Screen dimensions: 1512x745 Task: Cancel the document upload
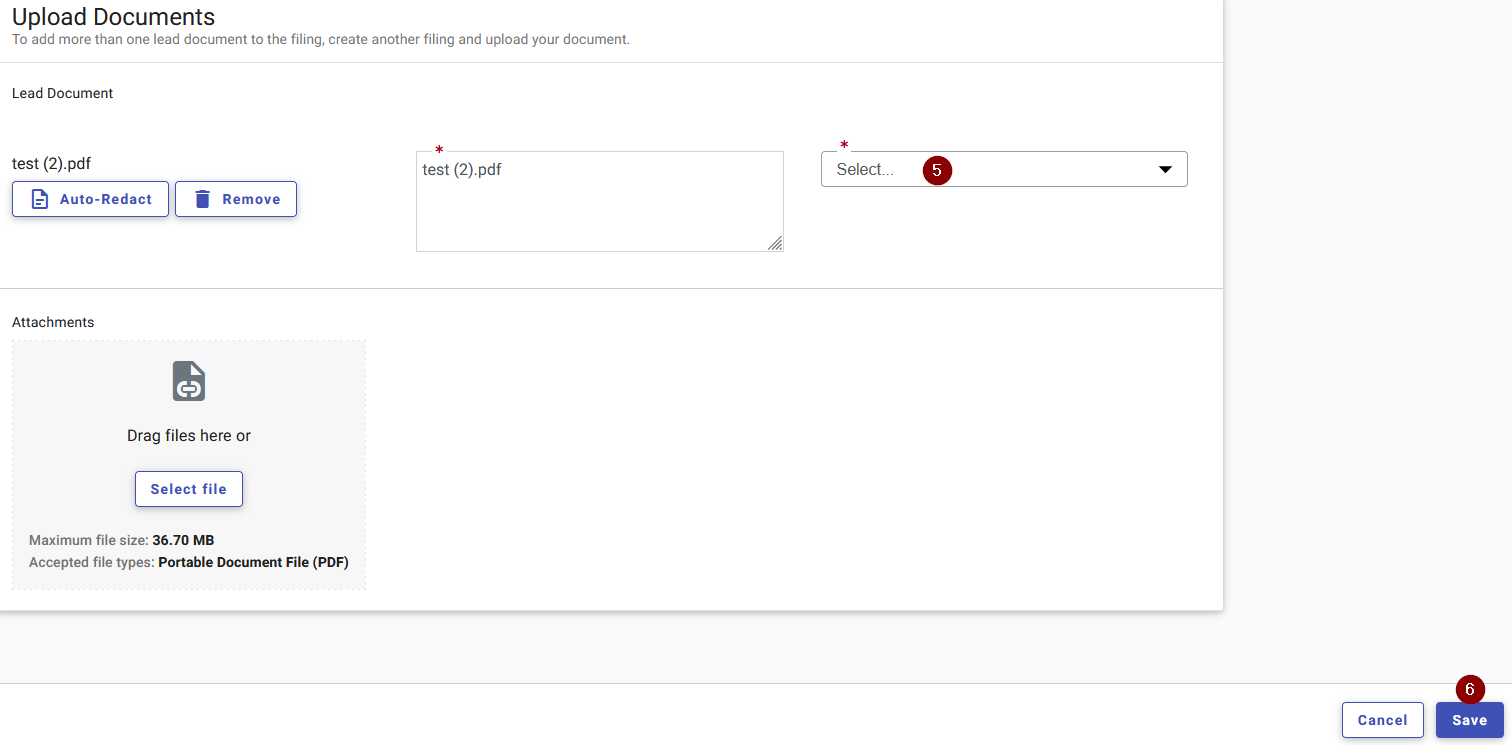point(1382,719)
